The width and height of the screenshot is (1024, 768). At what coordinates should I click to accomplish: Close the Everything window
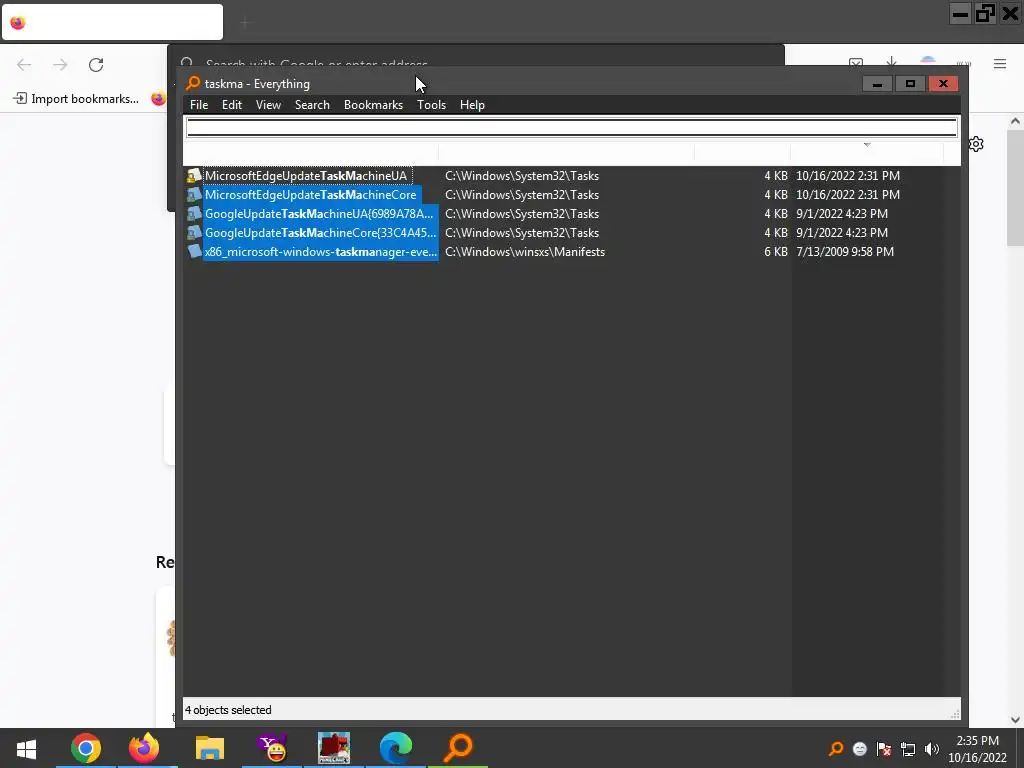pyautogui.click(x=943, y=84)
